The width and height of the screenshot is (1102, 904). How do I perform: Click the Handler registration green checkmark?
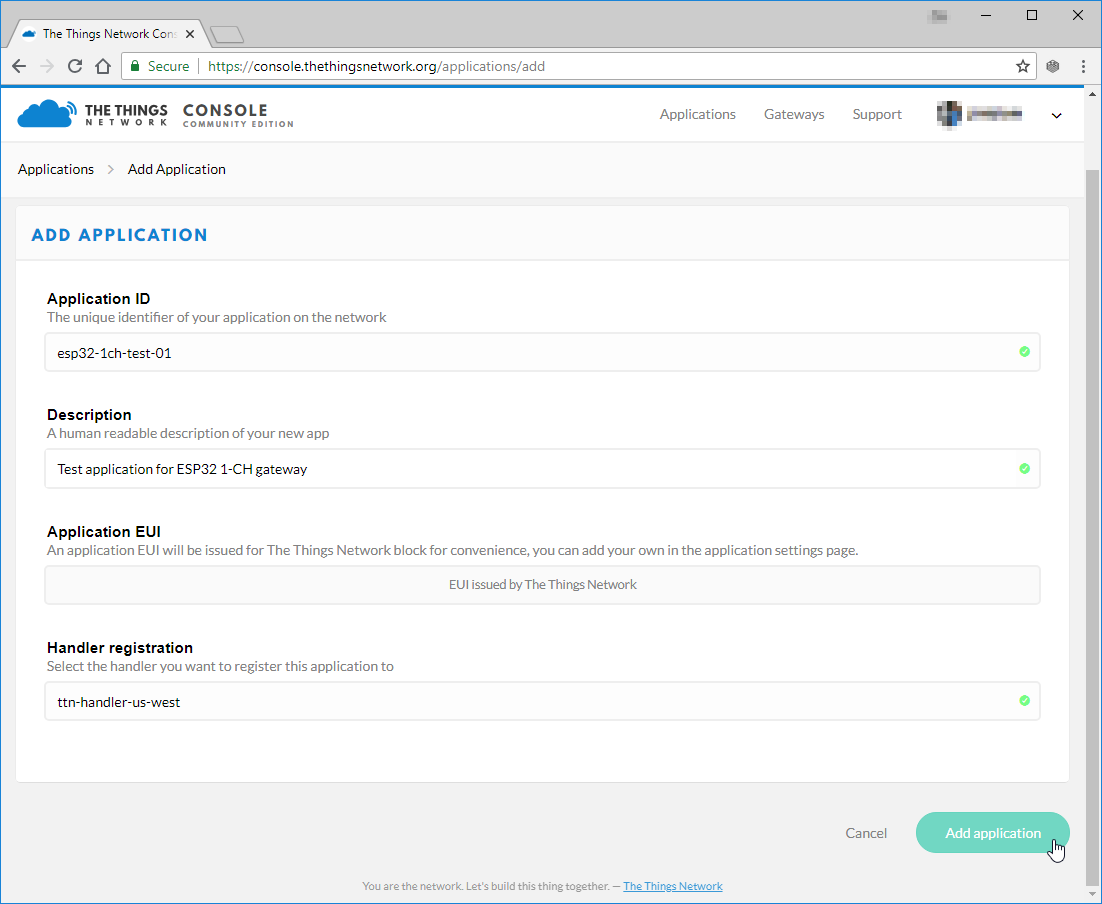tap(1025, 700)
